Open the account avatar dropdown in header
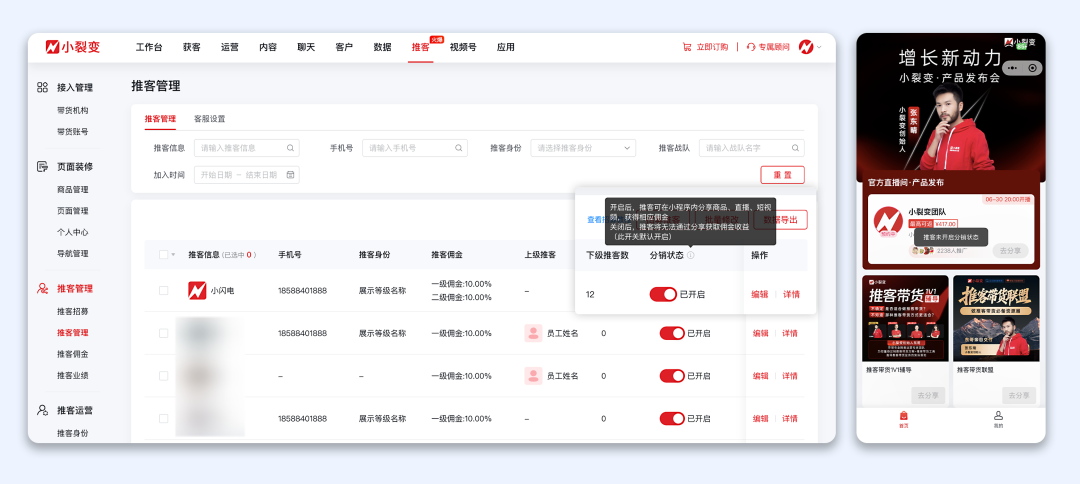Screen dimensions: 1080x484 pyautogui.click(x=809, y=47)
